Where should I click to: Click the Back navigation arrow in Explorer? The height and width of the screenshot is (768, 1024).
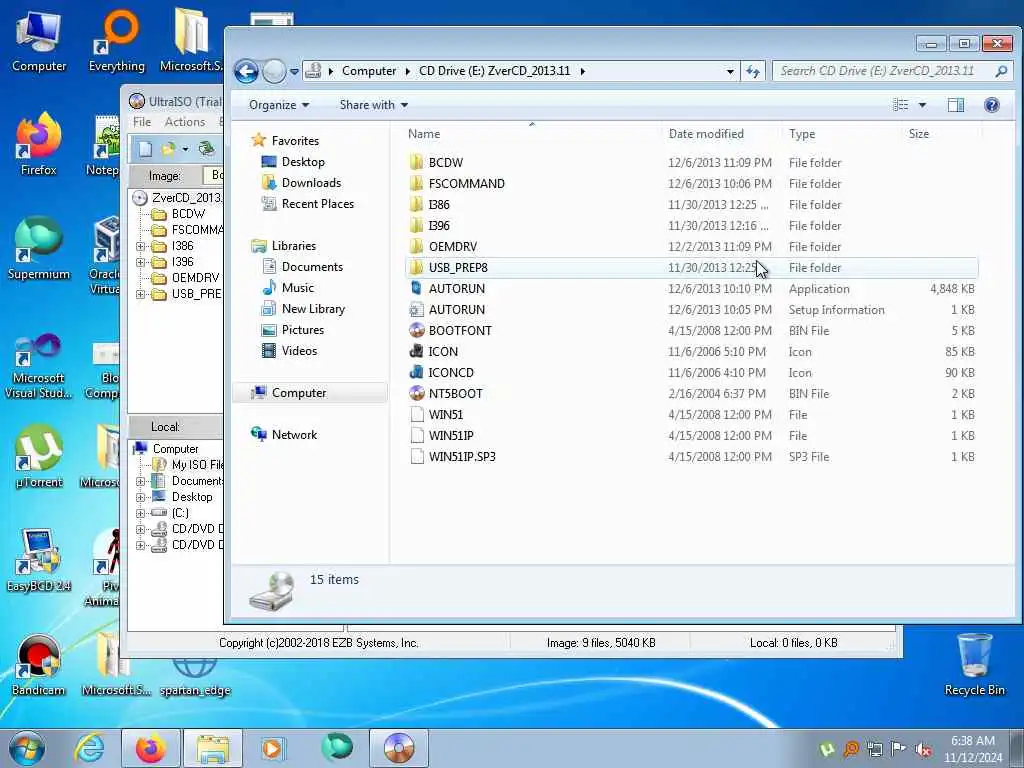[246, 71]
